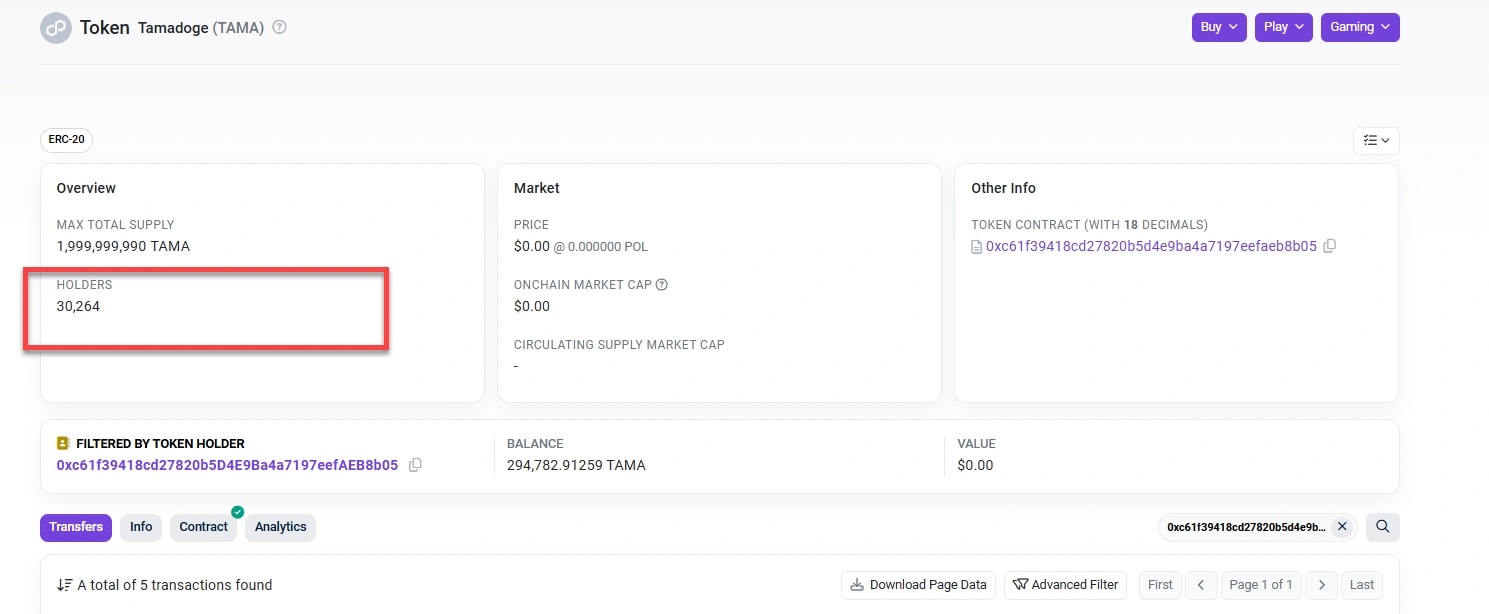The height and width of the screenshot is (614, 1489).
Task: Copy the filtered token holder address
Action: (415, 464)
